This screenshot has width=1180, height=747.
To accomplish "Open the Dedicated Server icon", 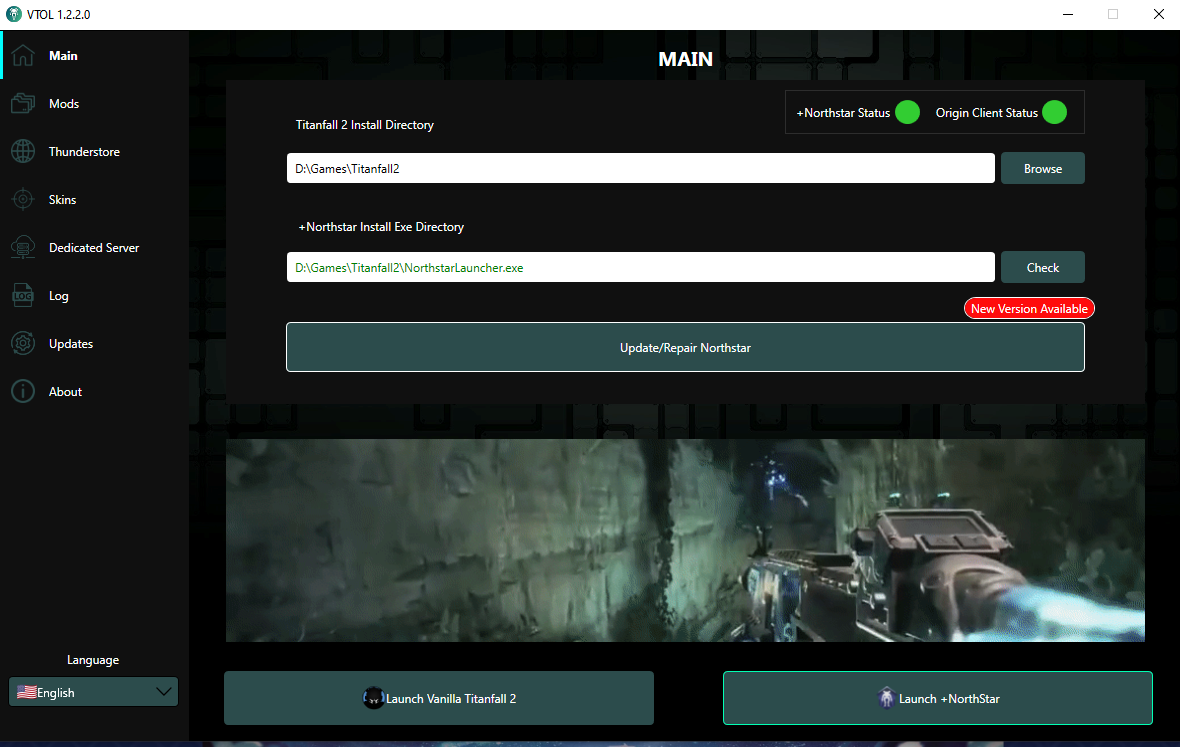I will [23, 247].
